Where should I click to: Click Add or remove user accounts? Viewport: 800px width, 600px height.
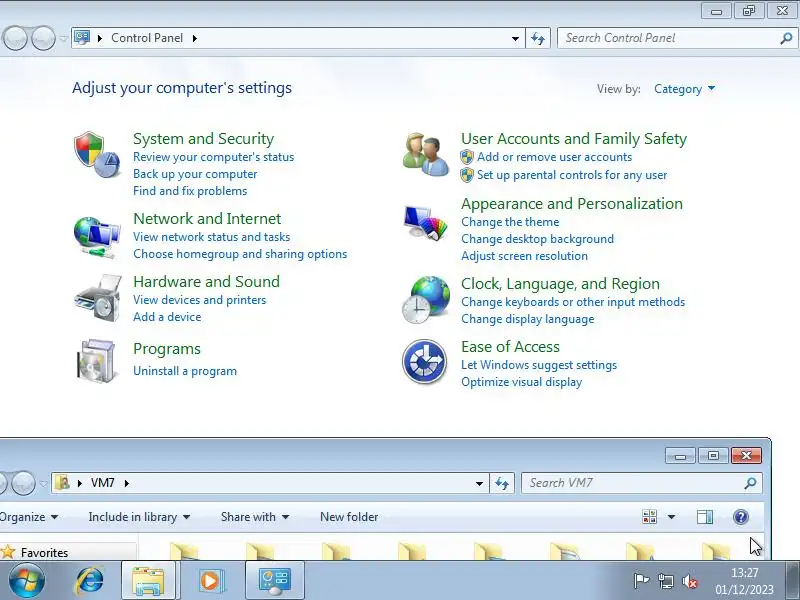pyautogui.click(x=554, y=157)
